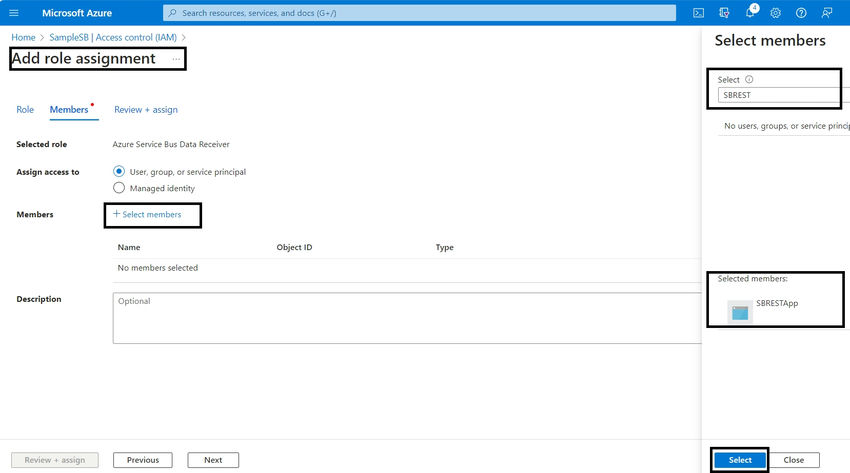
Task: Click the search magnifier icon
Action: (x=172, y=13)
